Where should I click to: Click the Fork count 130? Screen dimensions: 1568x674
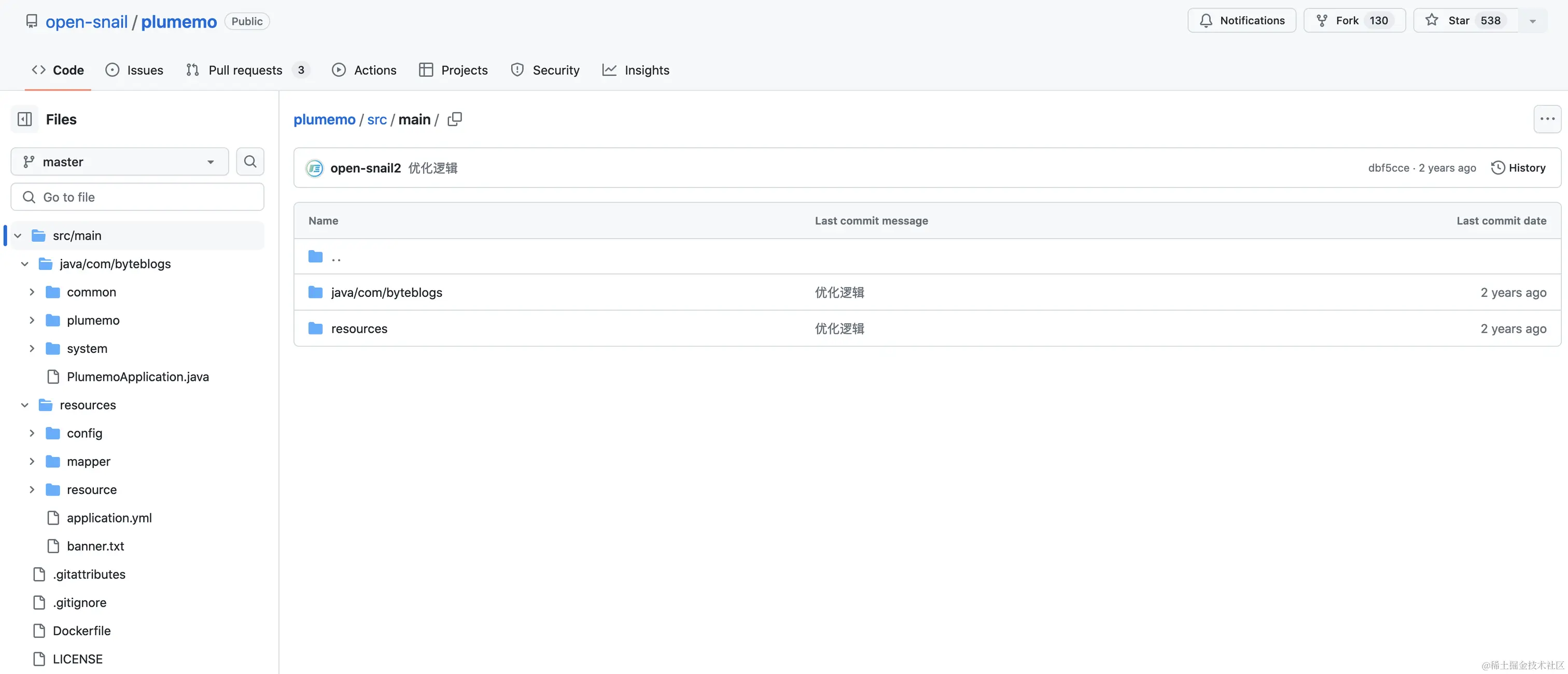click(1379, 21)
